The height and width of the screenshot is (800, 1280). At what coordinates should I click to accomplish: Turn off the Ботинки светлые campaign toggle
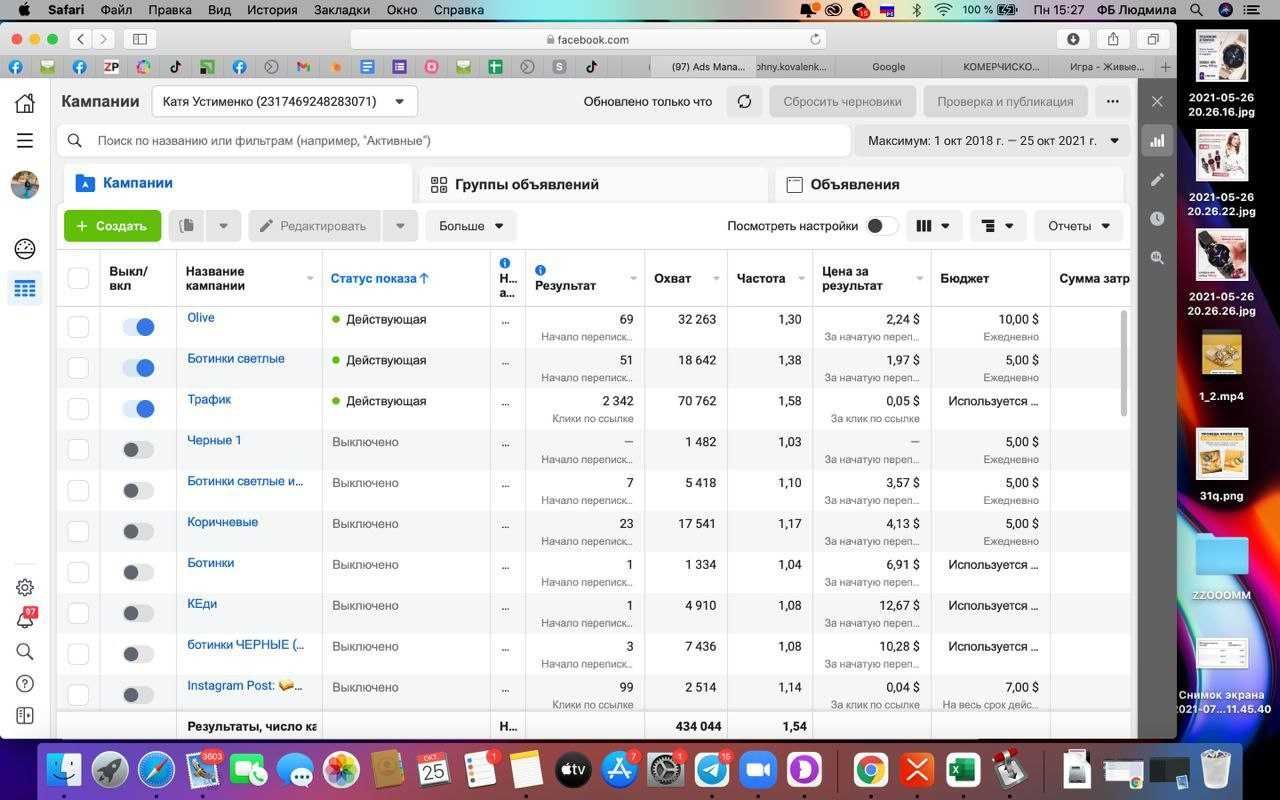click(x=138, y=368)
